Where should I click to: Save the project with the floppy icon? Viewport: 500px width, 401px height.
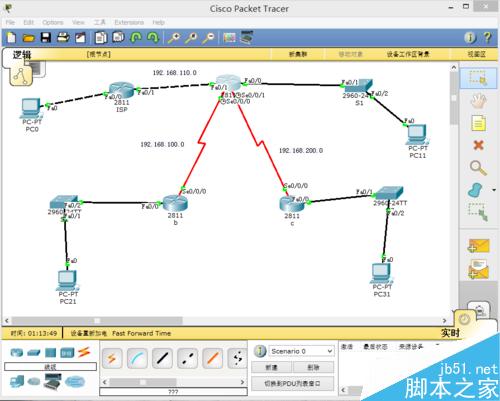point(46,37)
